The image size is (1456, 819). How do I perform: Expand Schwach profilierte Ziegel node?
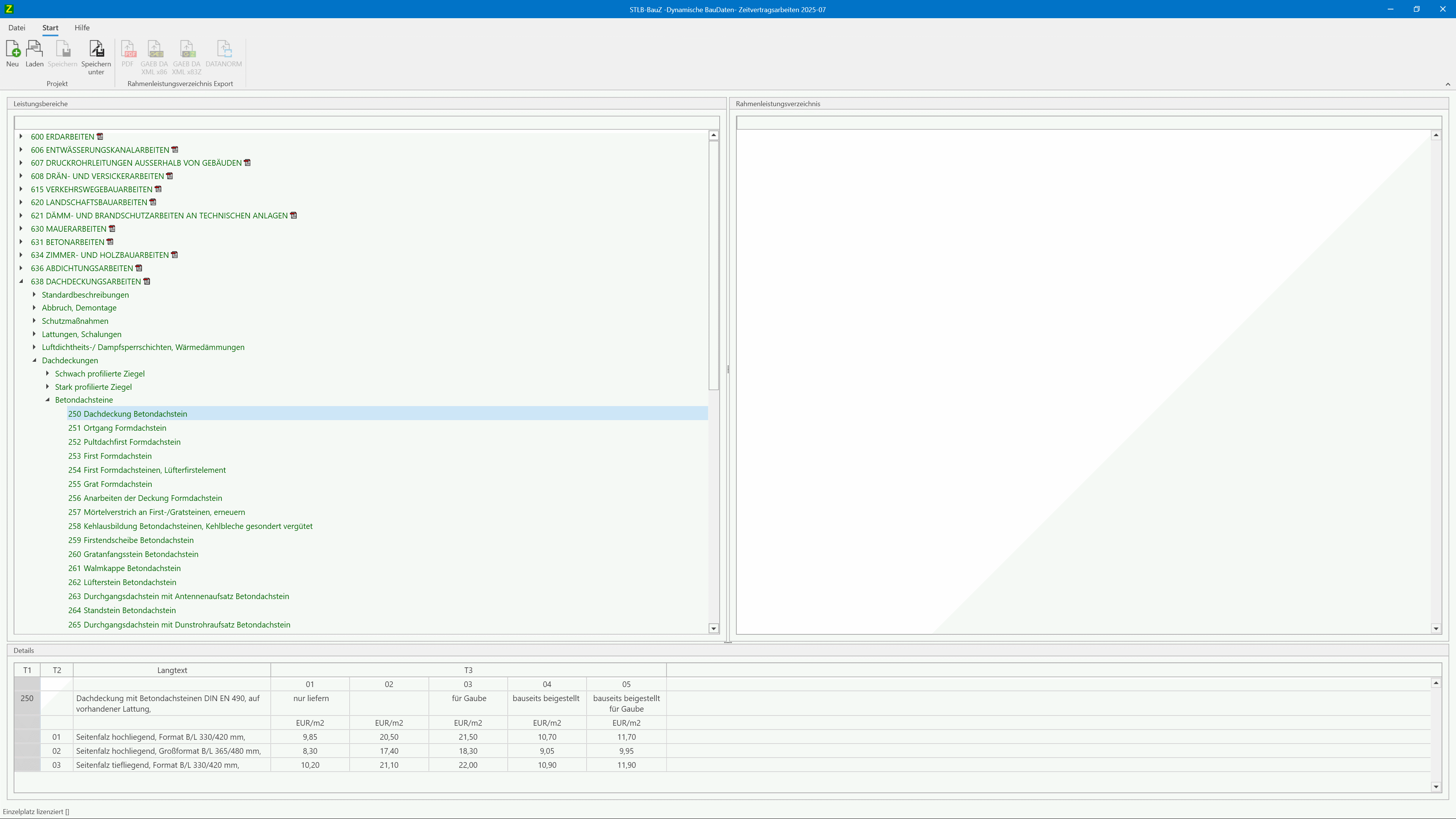point(47,373)
